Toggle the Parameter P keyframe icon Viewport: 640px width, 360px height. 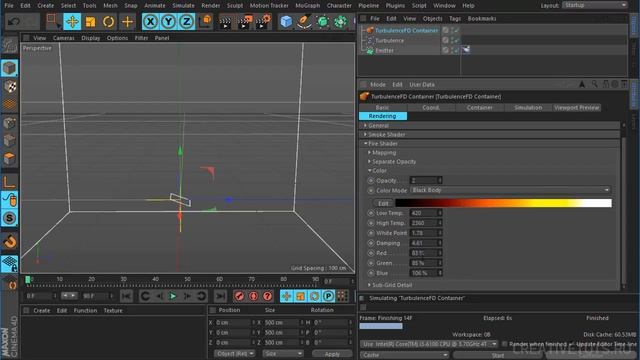pos(328,296)
